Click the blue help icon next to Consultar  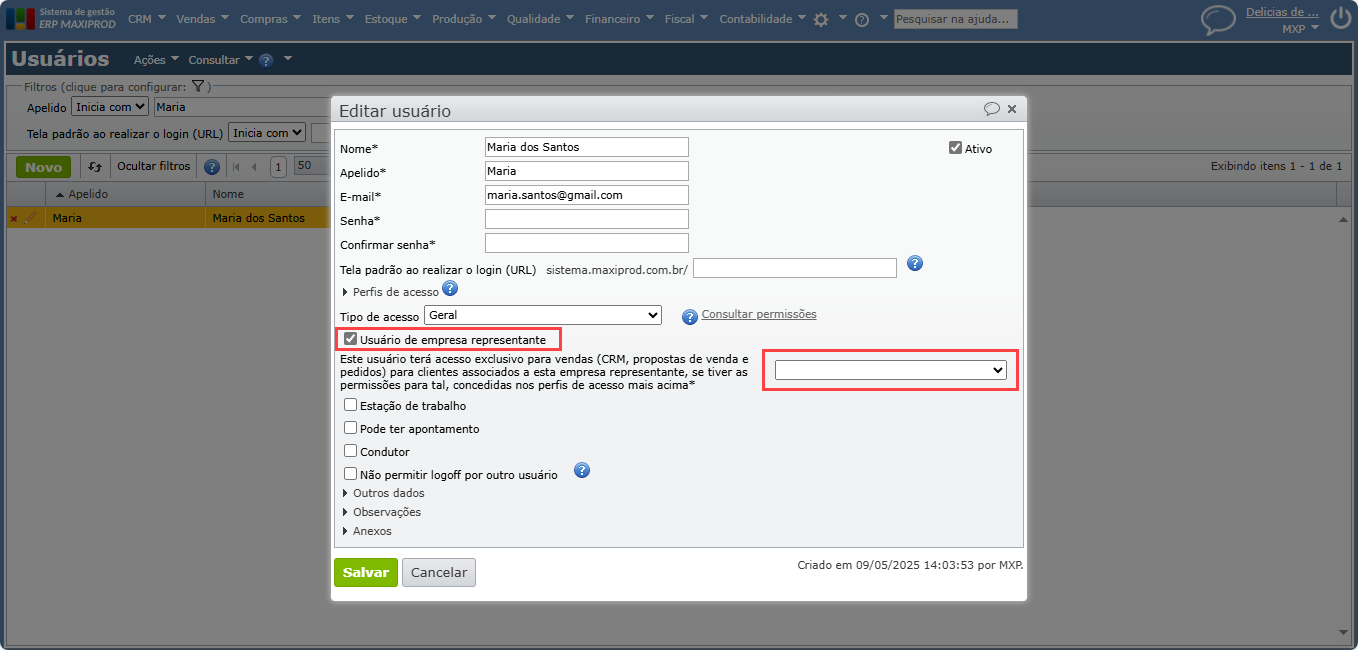click(266, 60)
